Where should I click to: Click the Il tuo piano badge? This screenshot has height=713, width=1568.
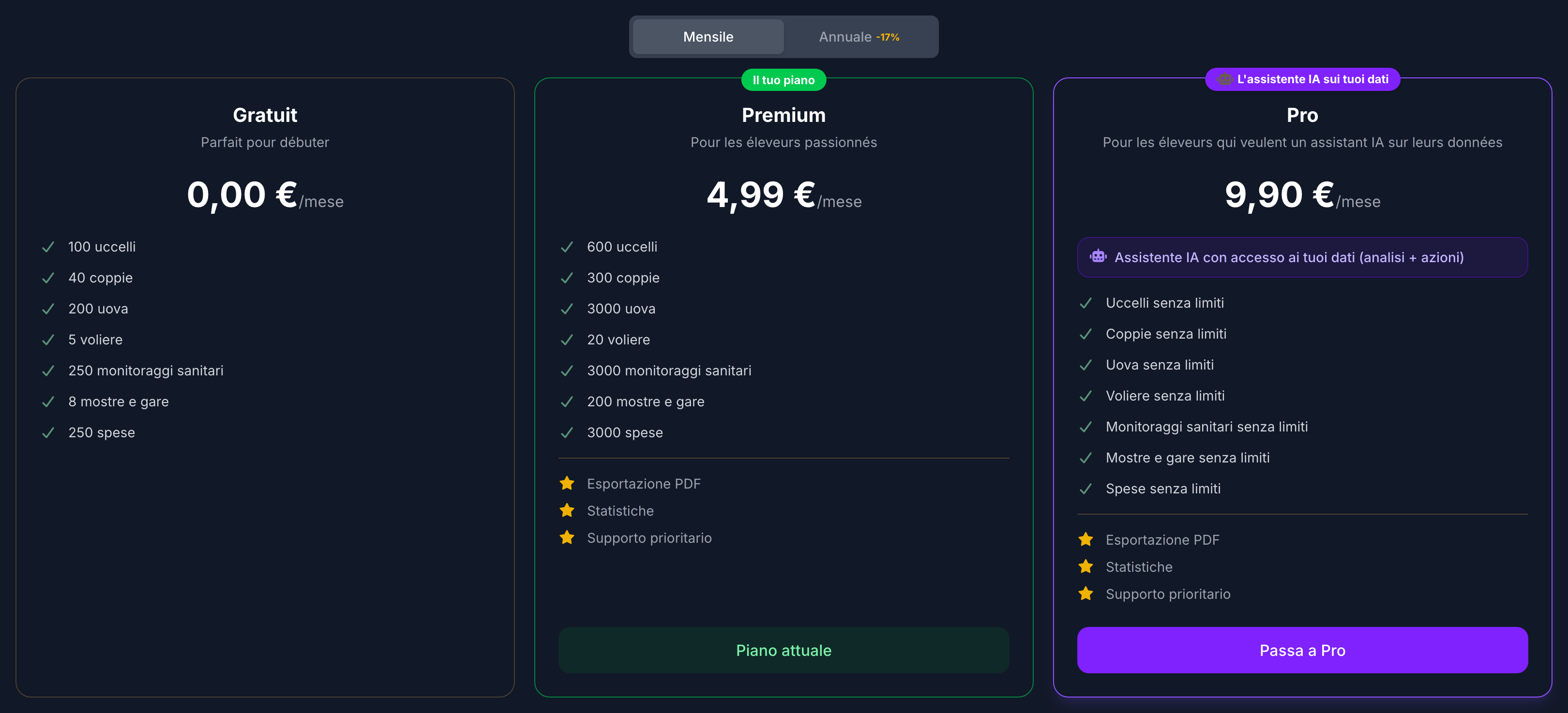click(x=784, y=80)
